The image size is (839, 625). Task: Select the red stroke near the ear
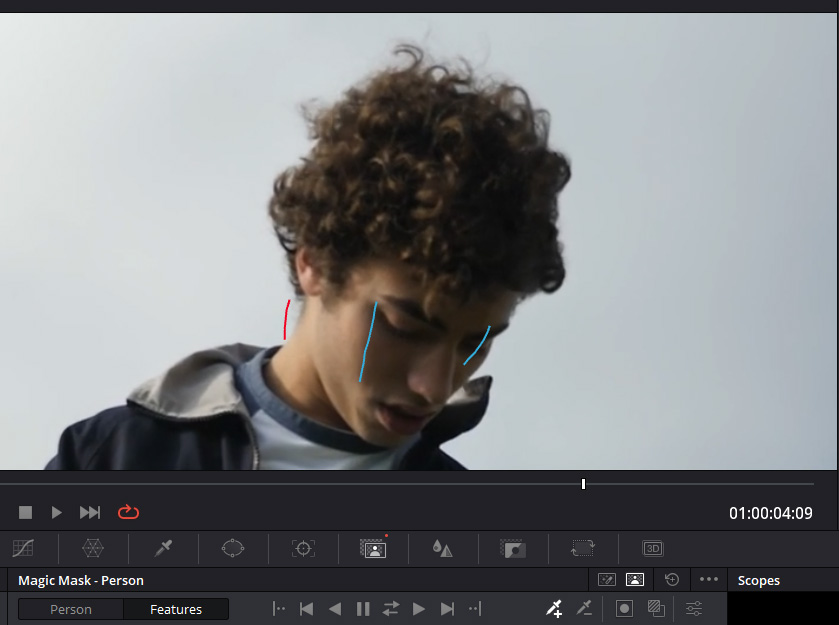(286, 319)
